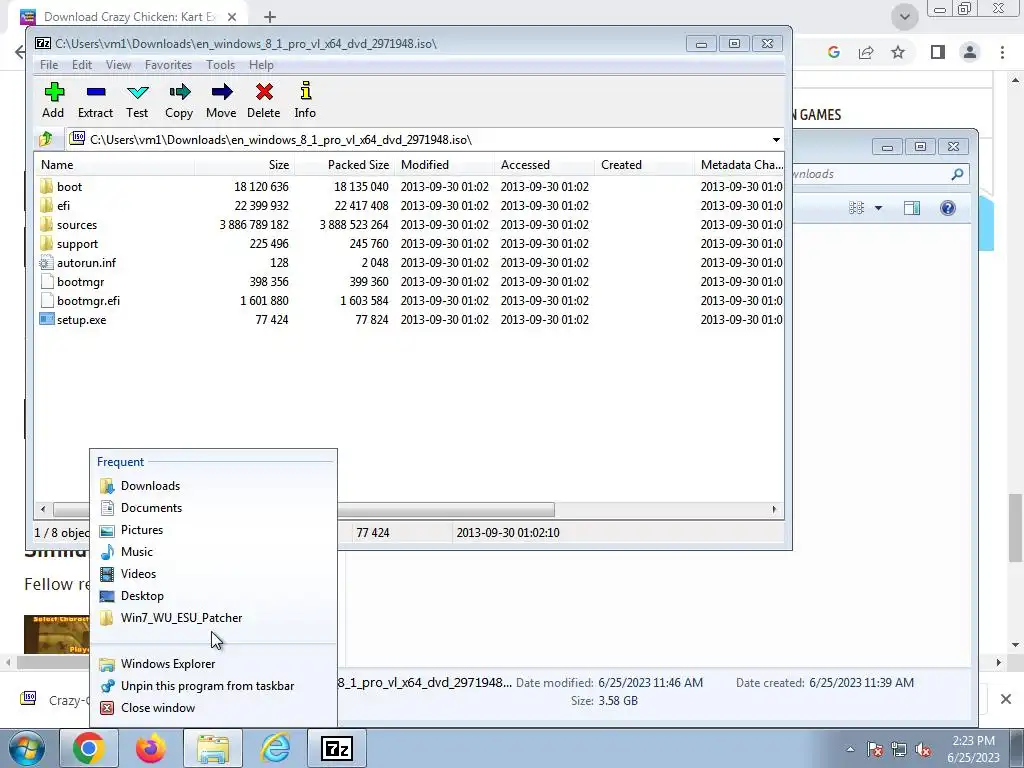The height and width of the screenshot is (768, 1024).
Task: Open the Chrome side panel icon
Action: tap(938, 52)
